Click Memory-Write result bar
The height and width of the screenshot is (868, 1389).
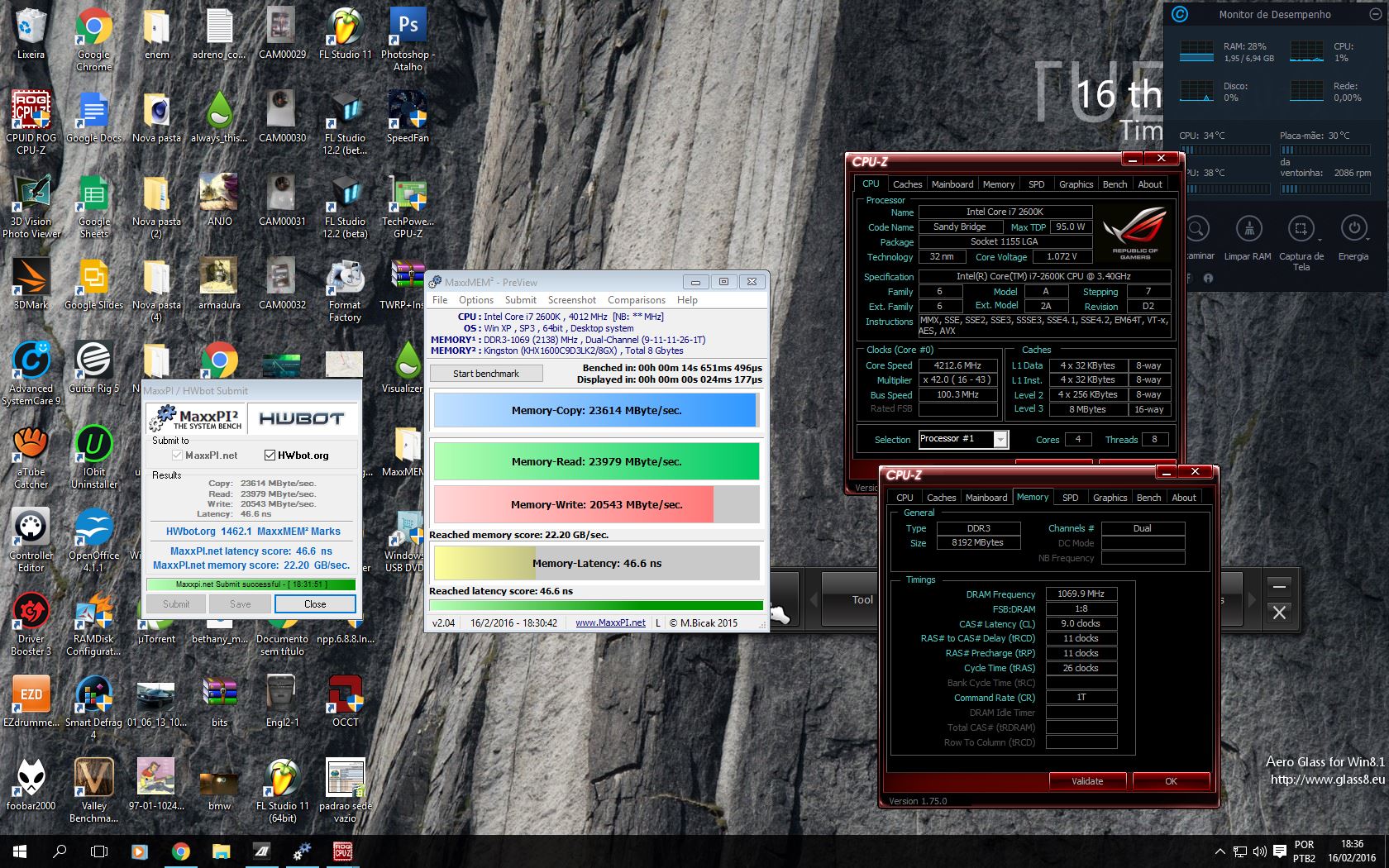tap(596, 504)
